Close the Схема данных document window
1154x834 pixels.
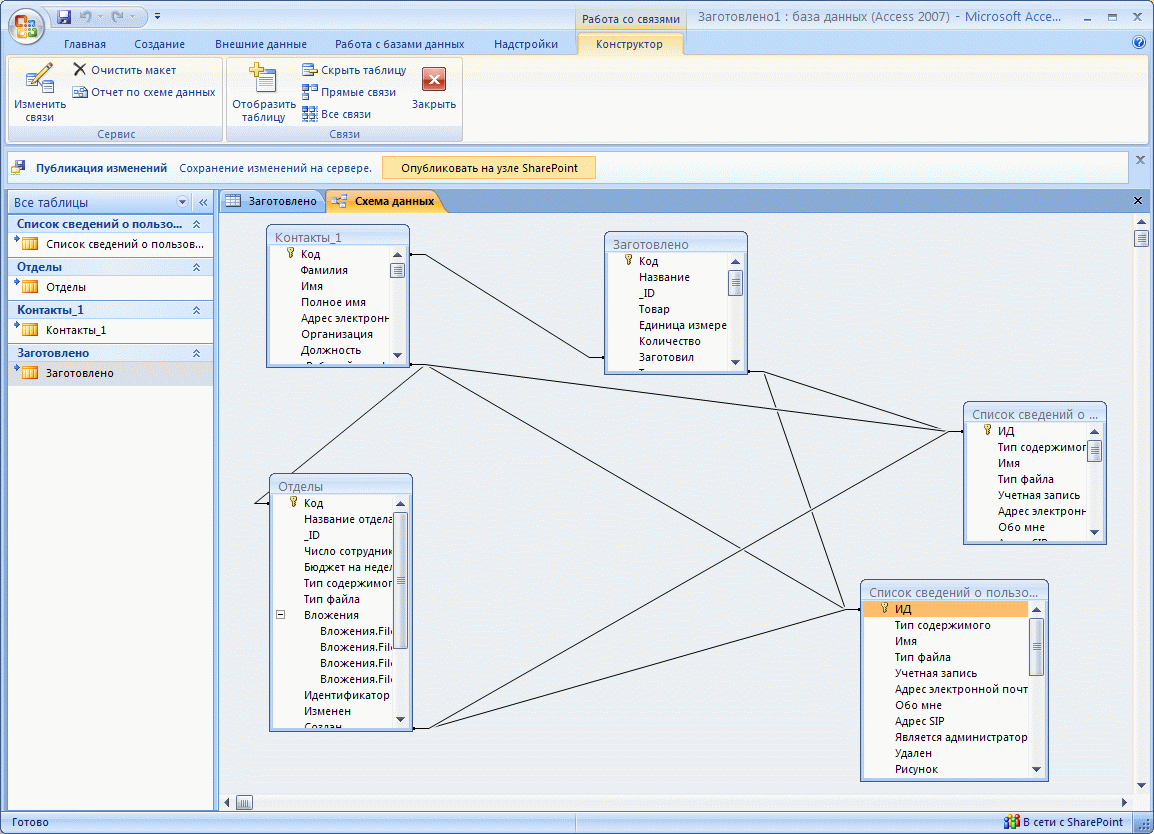pos(1138,200)
